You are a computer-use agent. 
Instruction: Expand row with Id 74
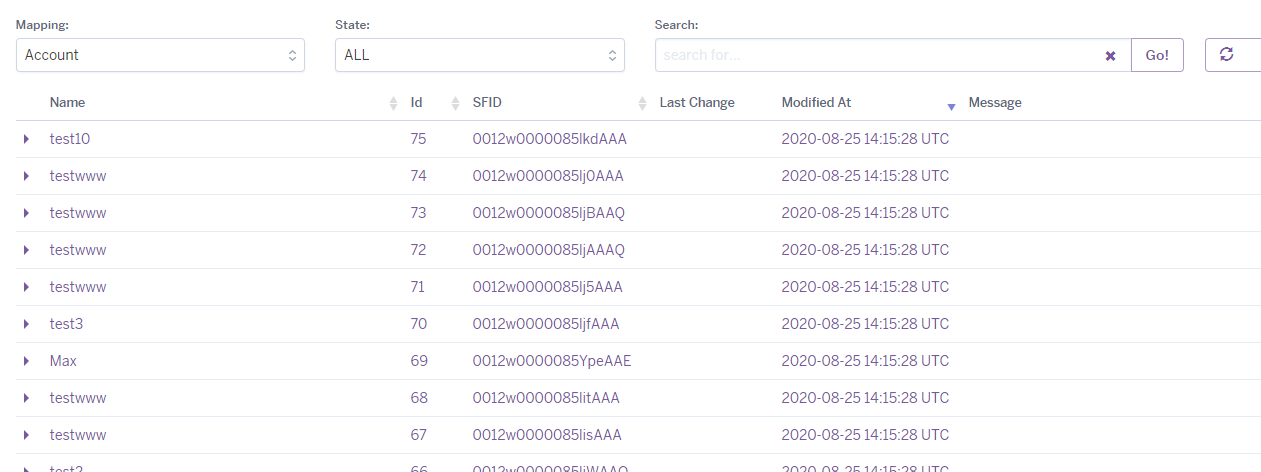pyautogui.click(x=27, y=176)
